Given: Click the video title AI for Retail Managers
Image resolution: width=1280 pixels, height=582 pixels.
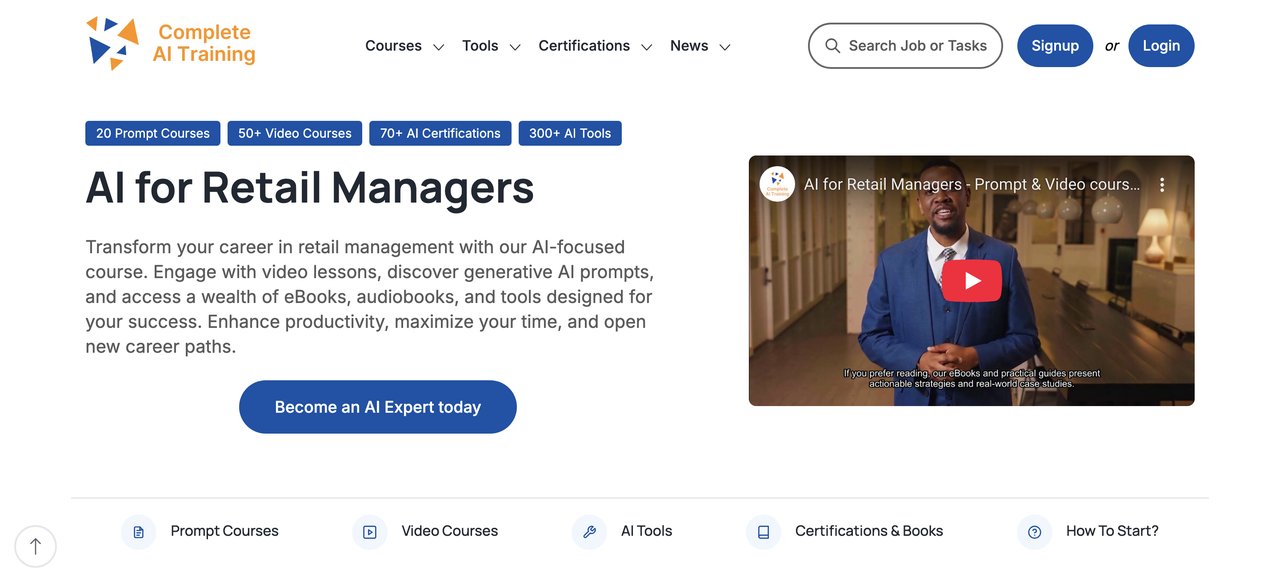Looking at the screenshot, I should point(972,185).
